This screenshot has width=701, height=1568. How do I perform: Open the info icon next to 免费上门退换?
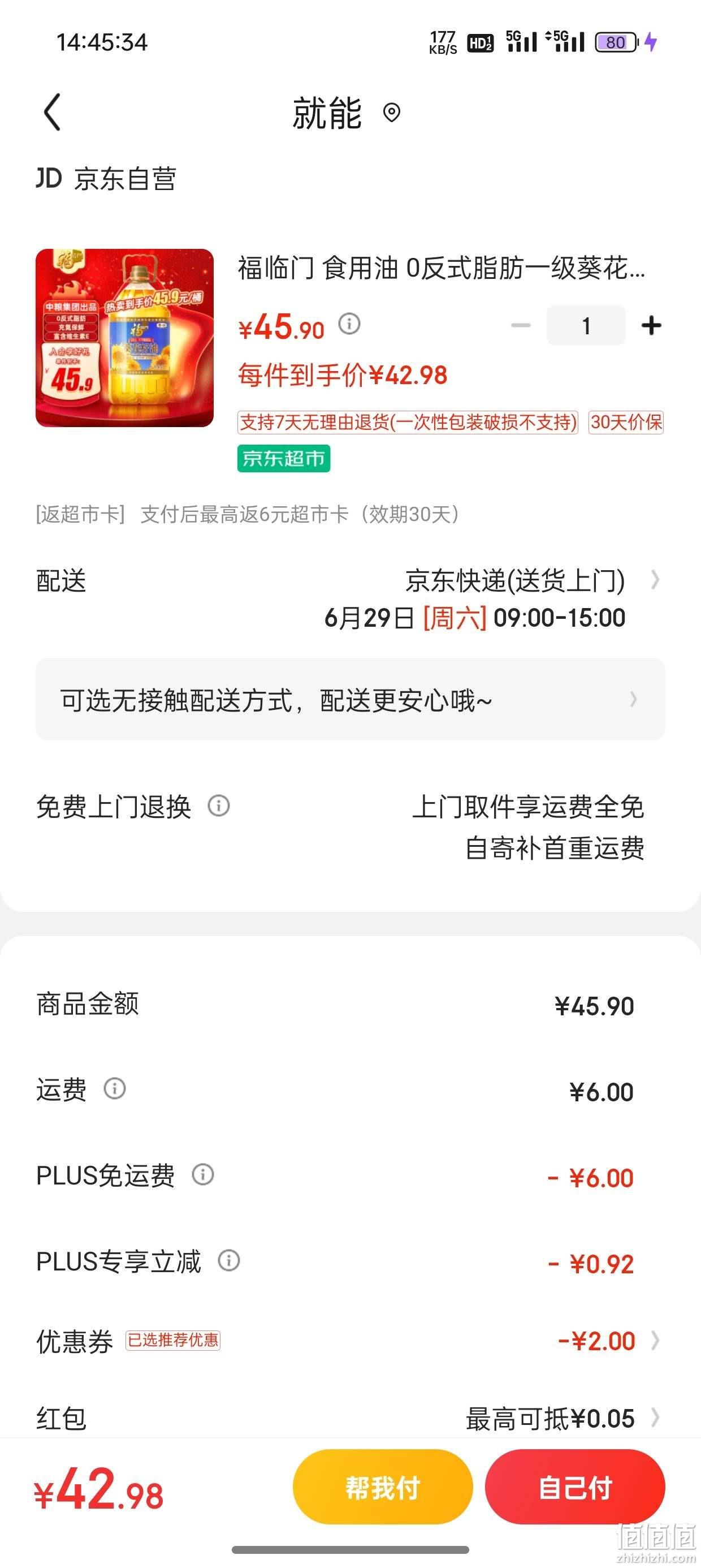218,806
